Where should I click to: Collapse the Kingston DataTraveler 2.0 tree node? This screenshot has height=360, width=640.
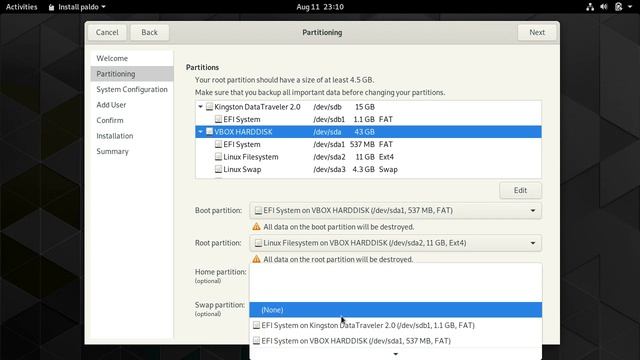coord(200,107)
